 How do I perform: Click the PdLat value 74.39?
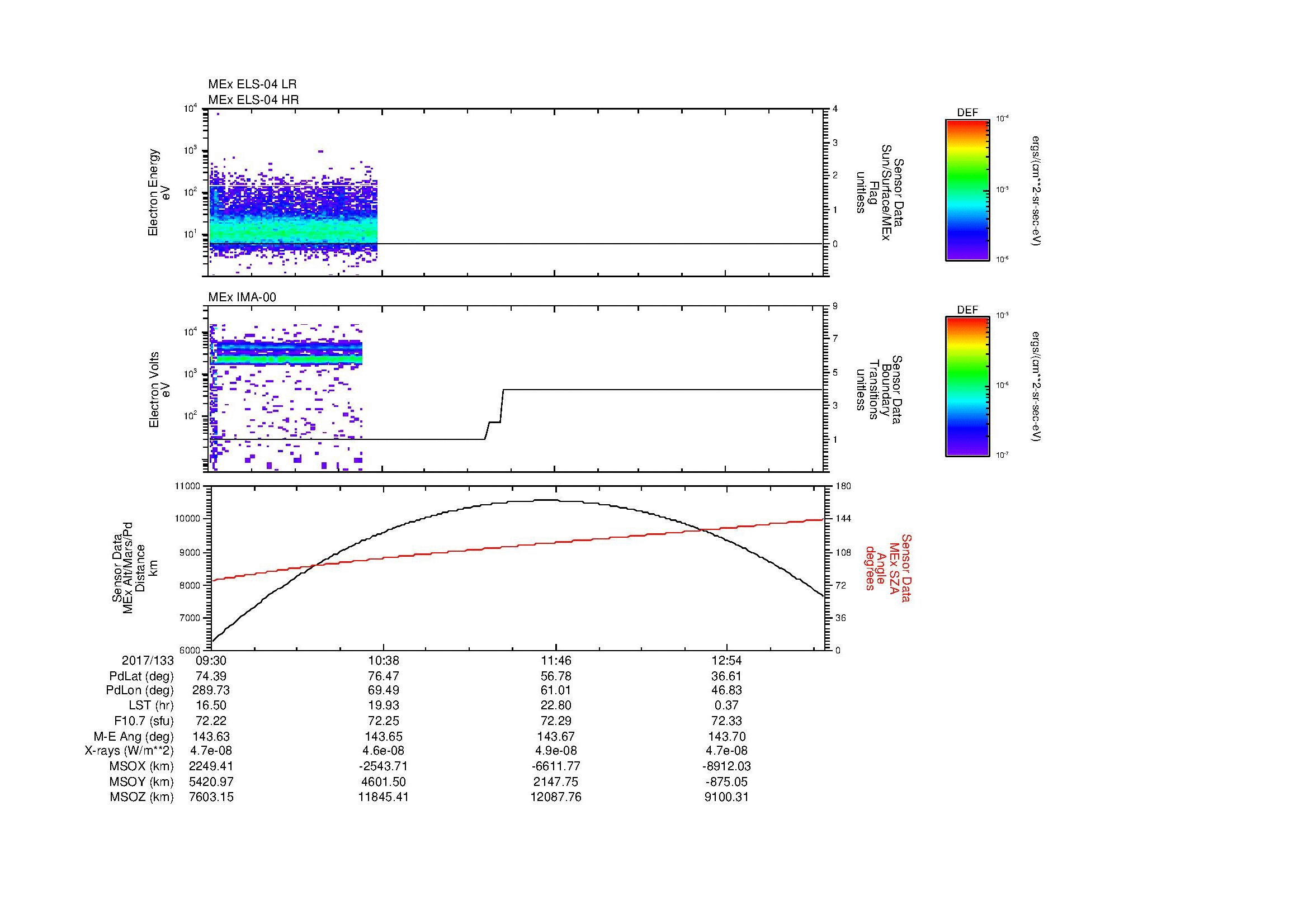211,676
